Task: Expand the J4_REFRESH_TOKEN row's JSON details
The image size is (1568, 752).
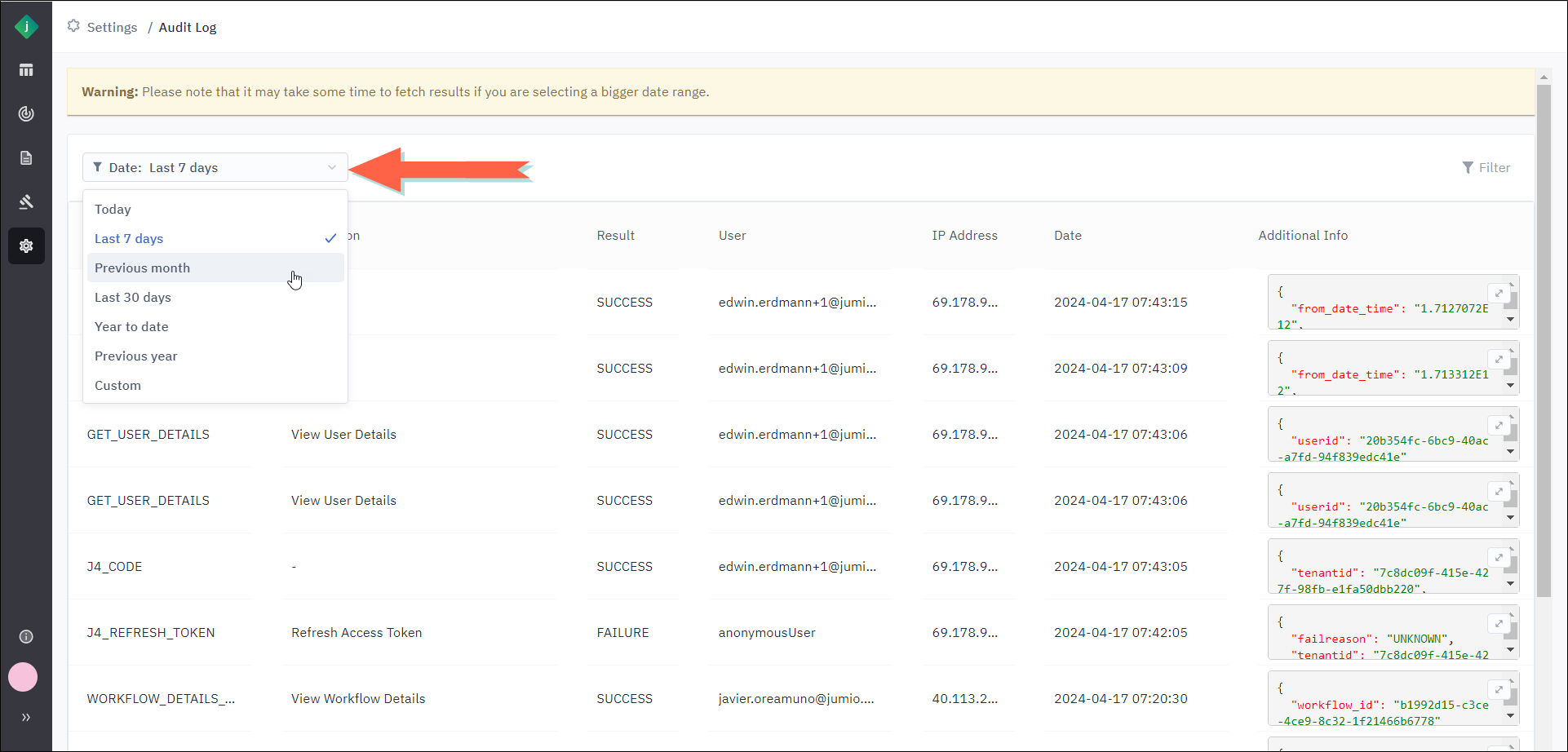Action: 1499,624
